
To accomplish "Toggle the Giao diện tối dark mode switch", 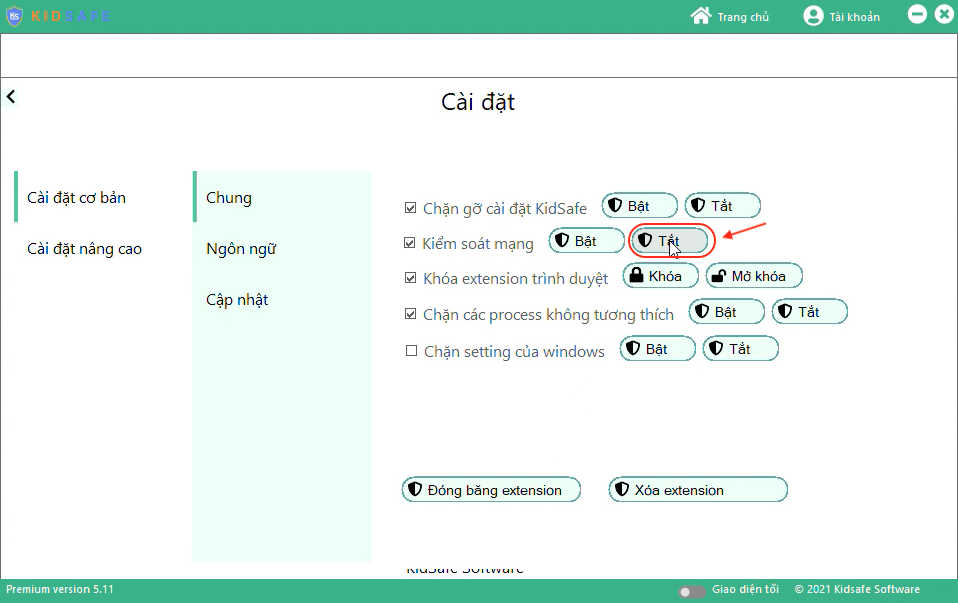I will click(x=691, y=591).
